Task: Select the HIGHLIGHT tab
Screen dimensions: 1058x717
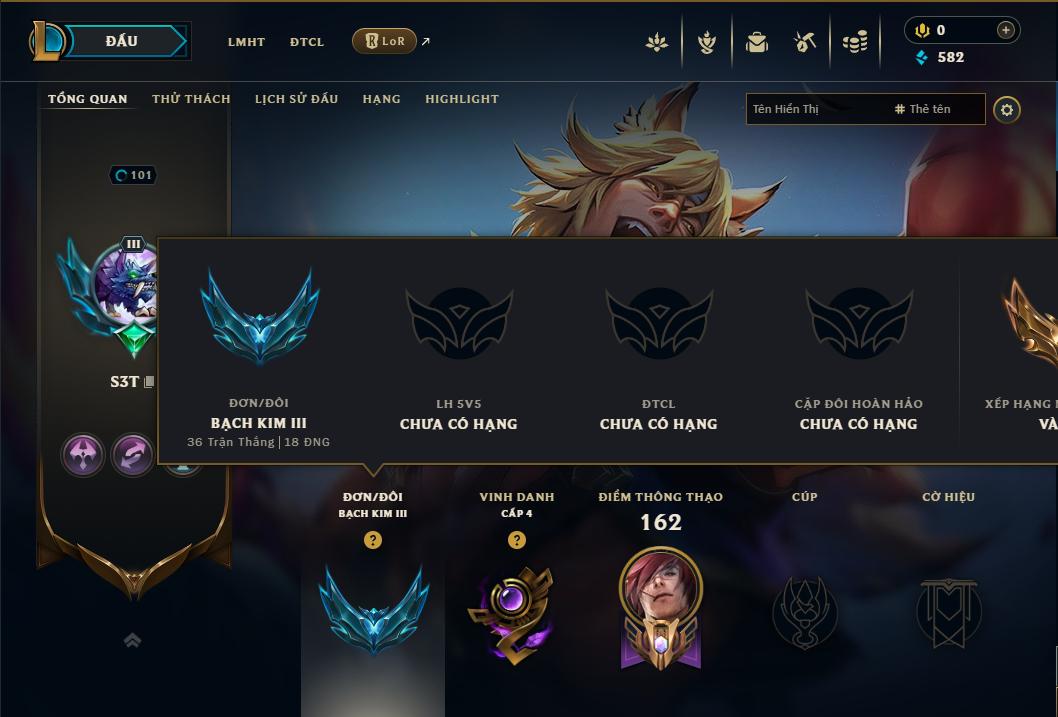Action: point(462,99)
